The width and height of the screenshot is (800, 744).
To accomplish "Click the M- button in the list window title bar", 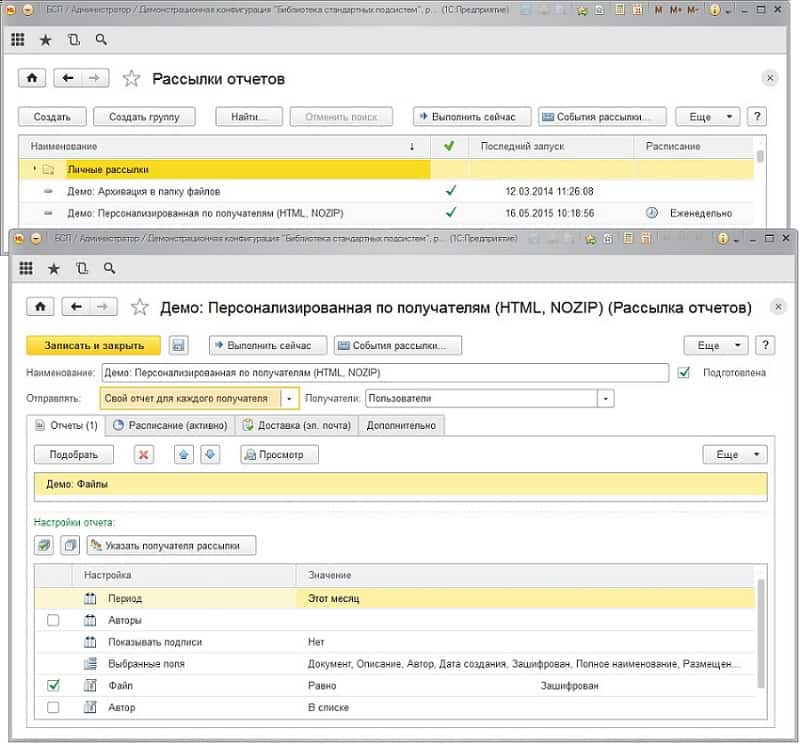I will click(x=692, y=10).
